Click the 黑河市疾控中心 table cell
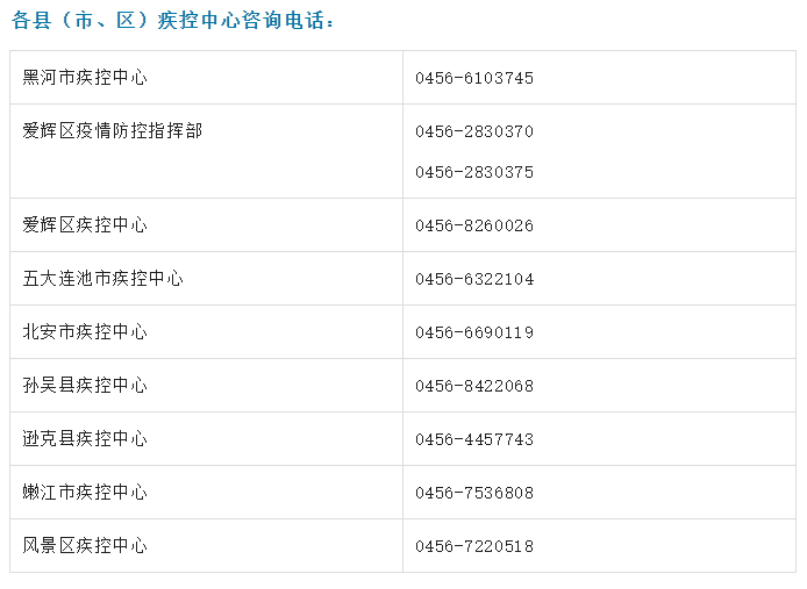The height and width of the screenshot is (589, 807). [x=85, y=78]
